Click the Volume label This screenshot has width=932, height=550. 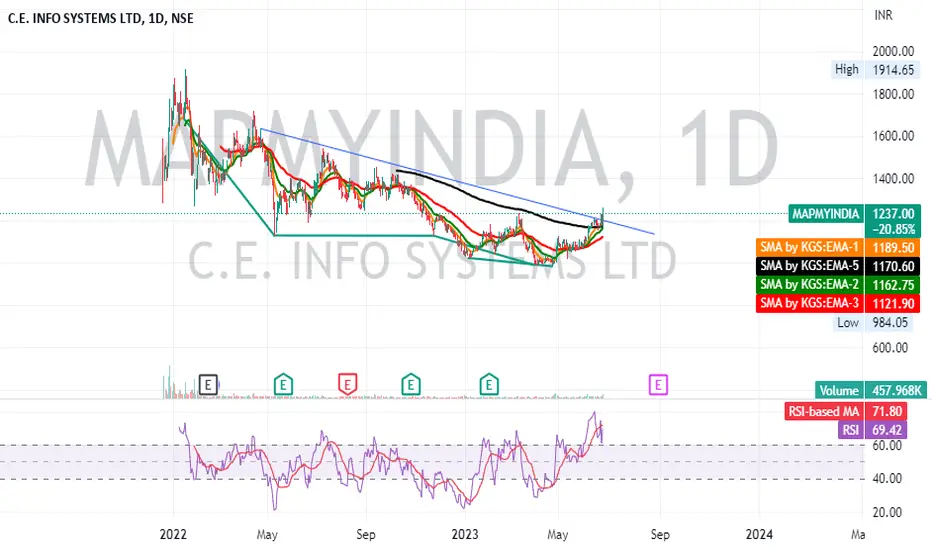(839, 391)
